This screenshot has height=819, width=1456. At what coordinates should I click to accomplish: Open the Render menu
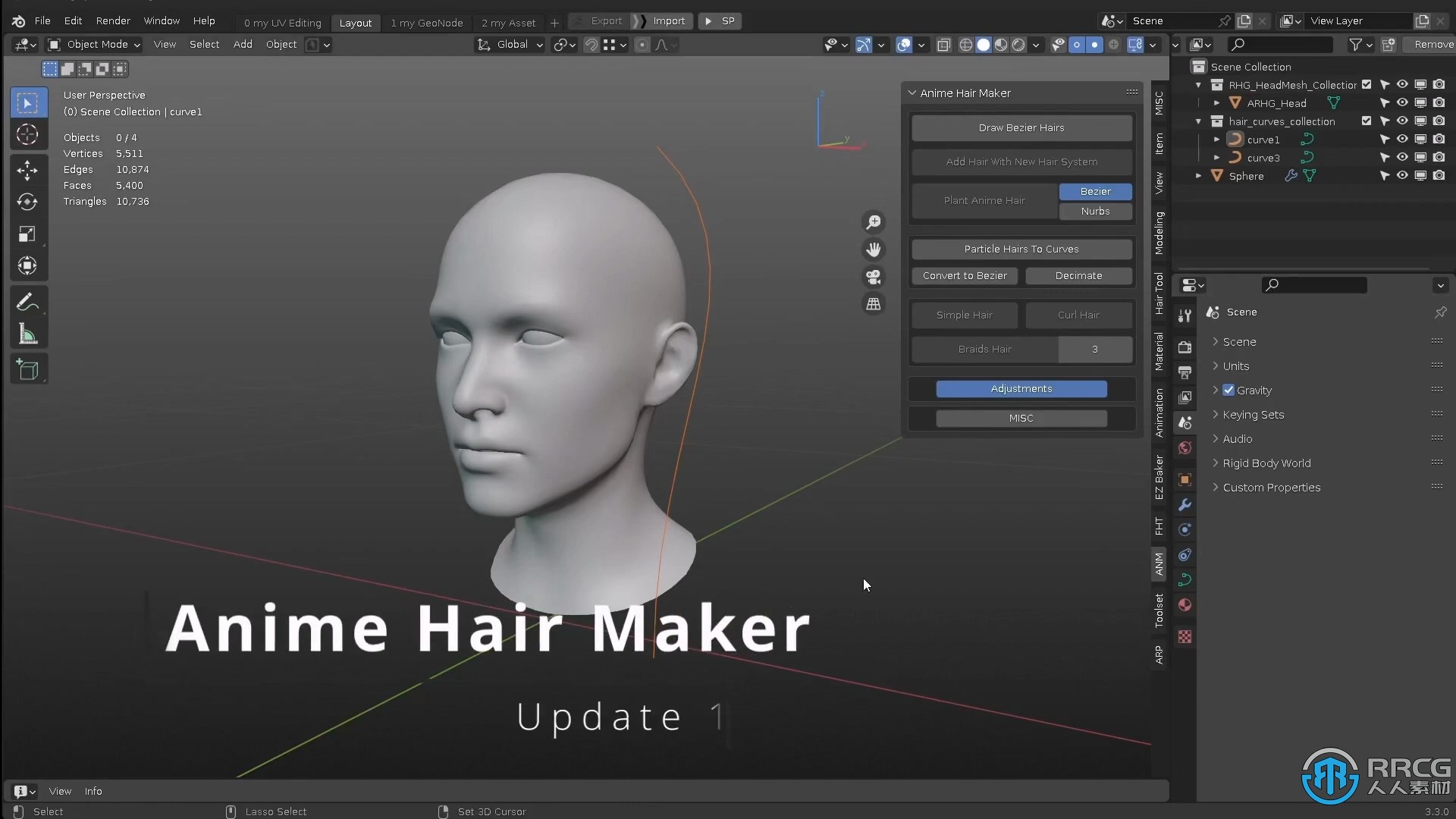pos(113,21)
